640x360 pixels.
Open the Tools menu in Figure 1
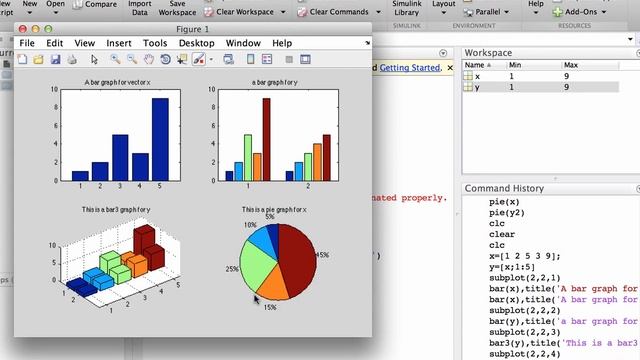pyautogui.click(x=155, y=43)
